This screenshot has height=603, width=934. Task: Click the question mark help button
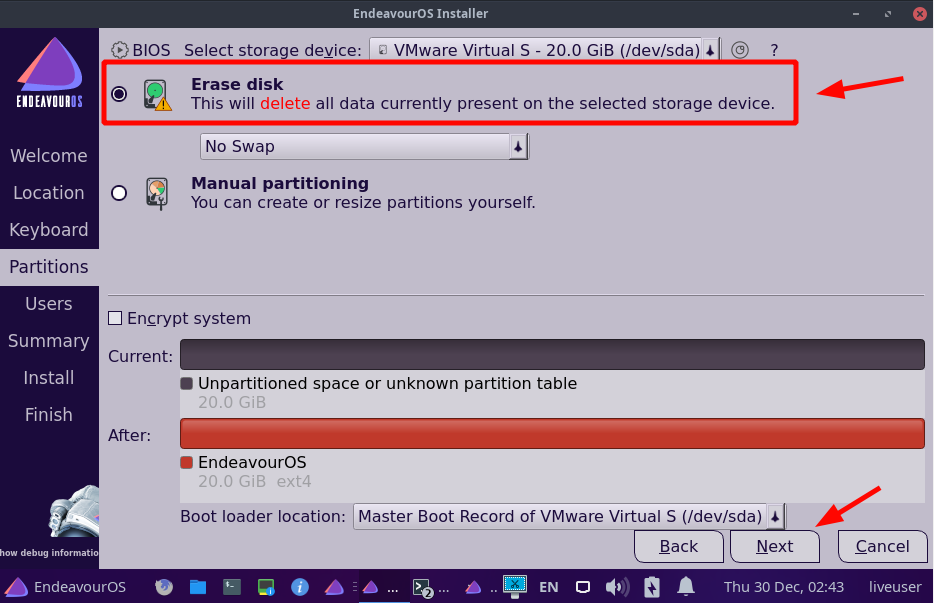pyautogui.click(x=774, y=50)
